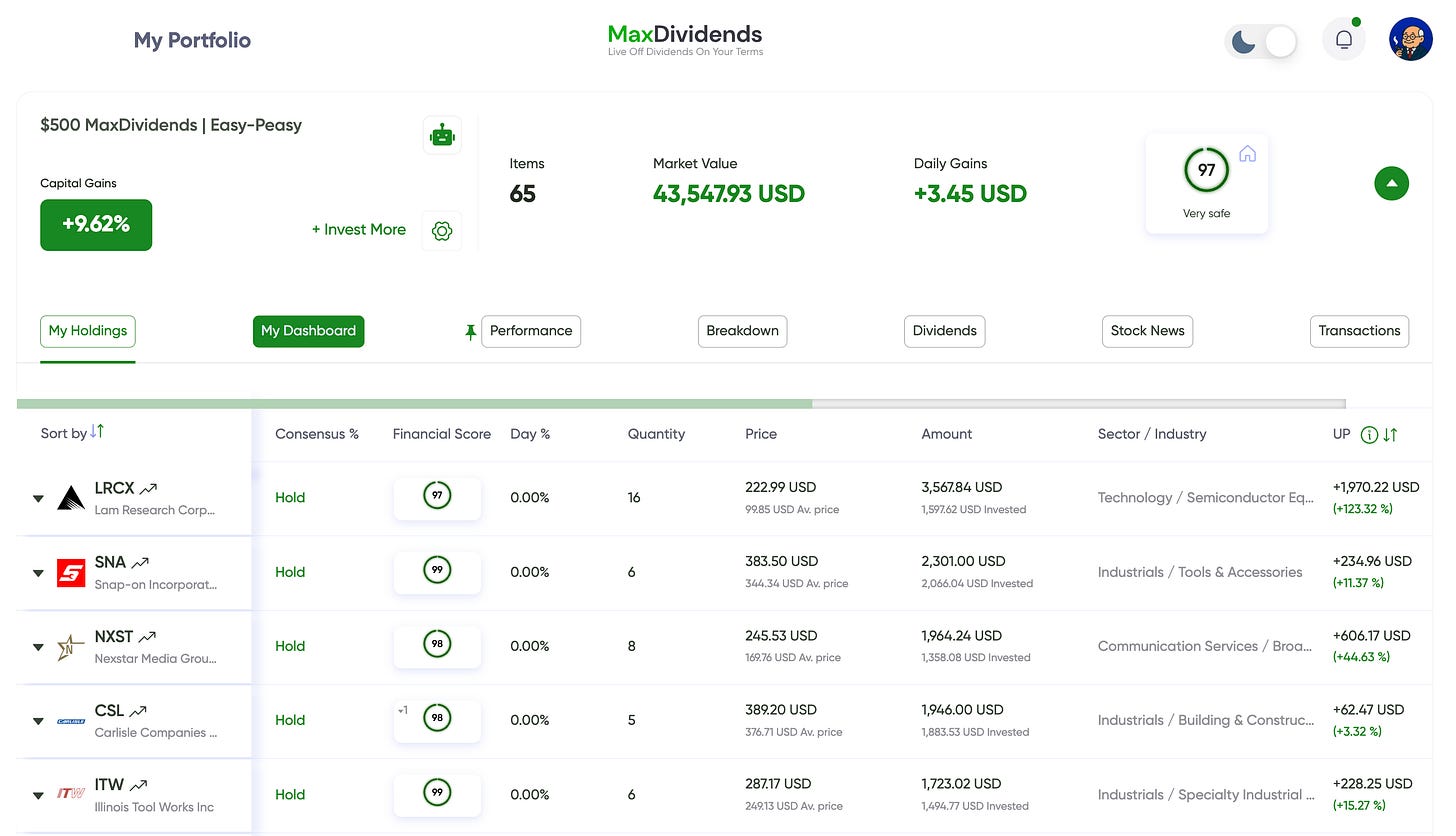Sort by UP column arrows

tap(1390, 434)
